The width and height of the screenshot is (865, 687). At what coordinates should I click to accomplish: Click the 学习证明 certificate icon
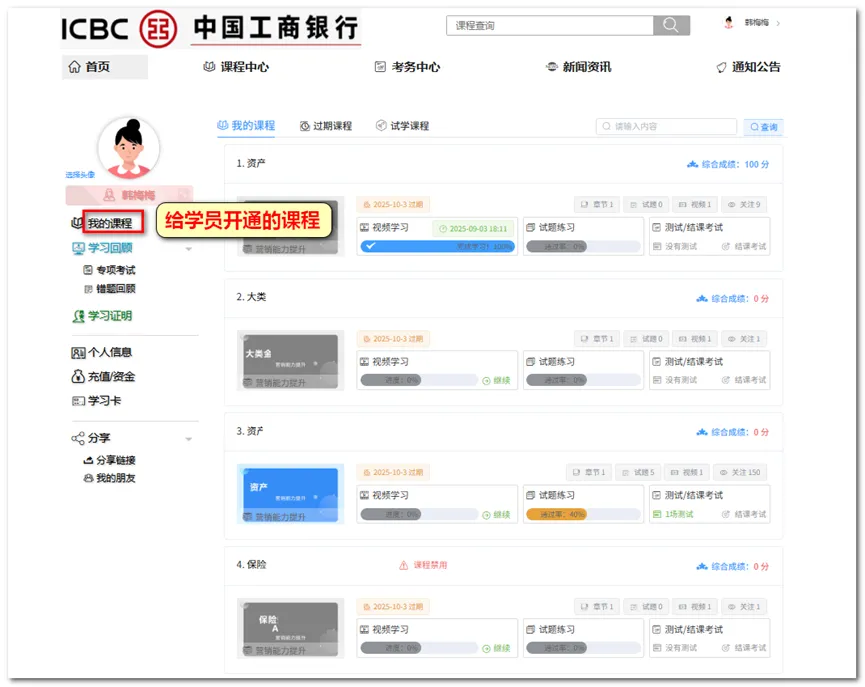pos(78,316)
